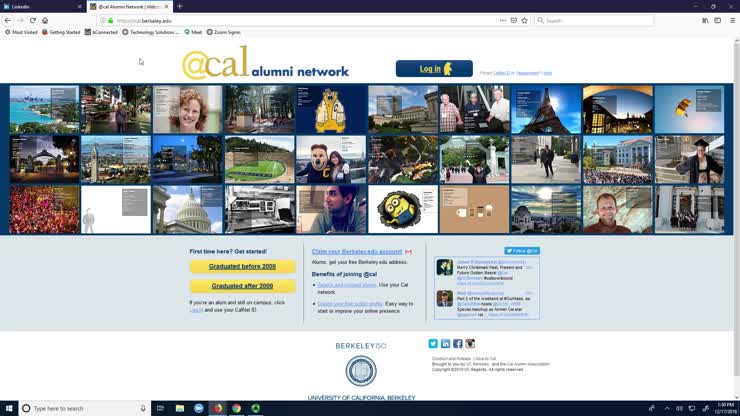Click the Windows taskbar search box
740x416 pixels.
pyautogui.click(x=85, y=408)
